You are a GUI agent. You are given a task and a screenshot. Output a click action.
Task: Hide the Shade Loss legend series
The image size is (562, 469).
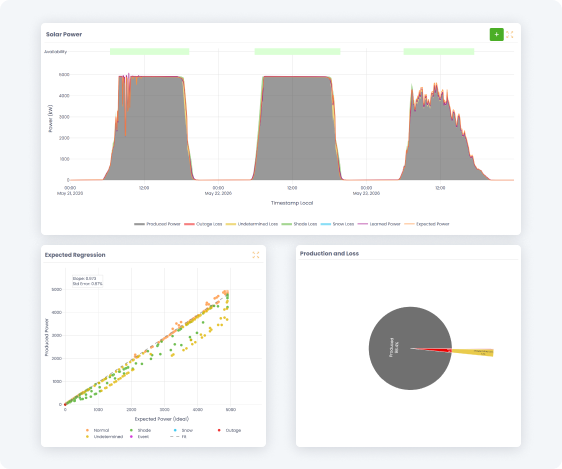pyautogui.click(x=299, y=224)
